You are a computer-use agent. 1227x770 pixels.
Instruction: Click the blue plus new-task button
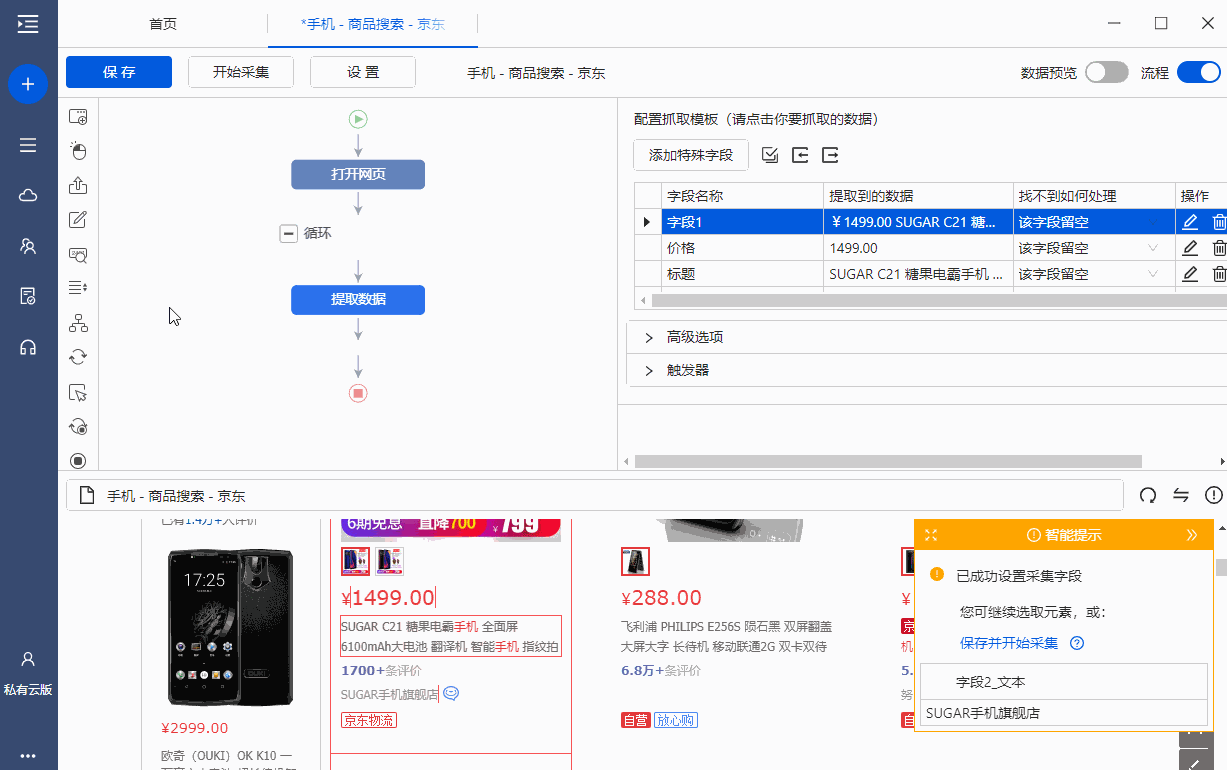click(x=28, y=84)
